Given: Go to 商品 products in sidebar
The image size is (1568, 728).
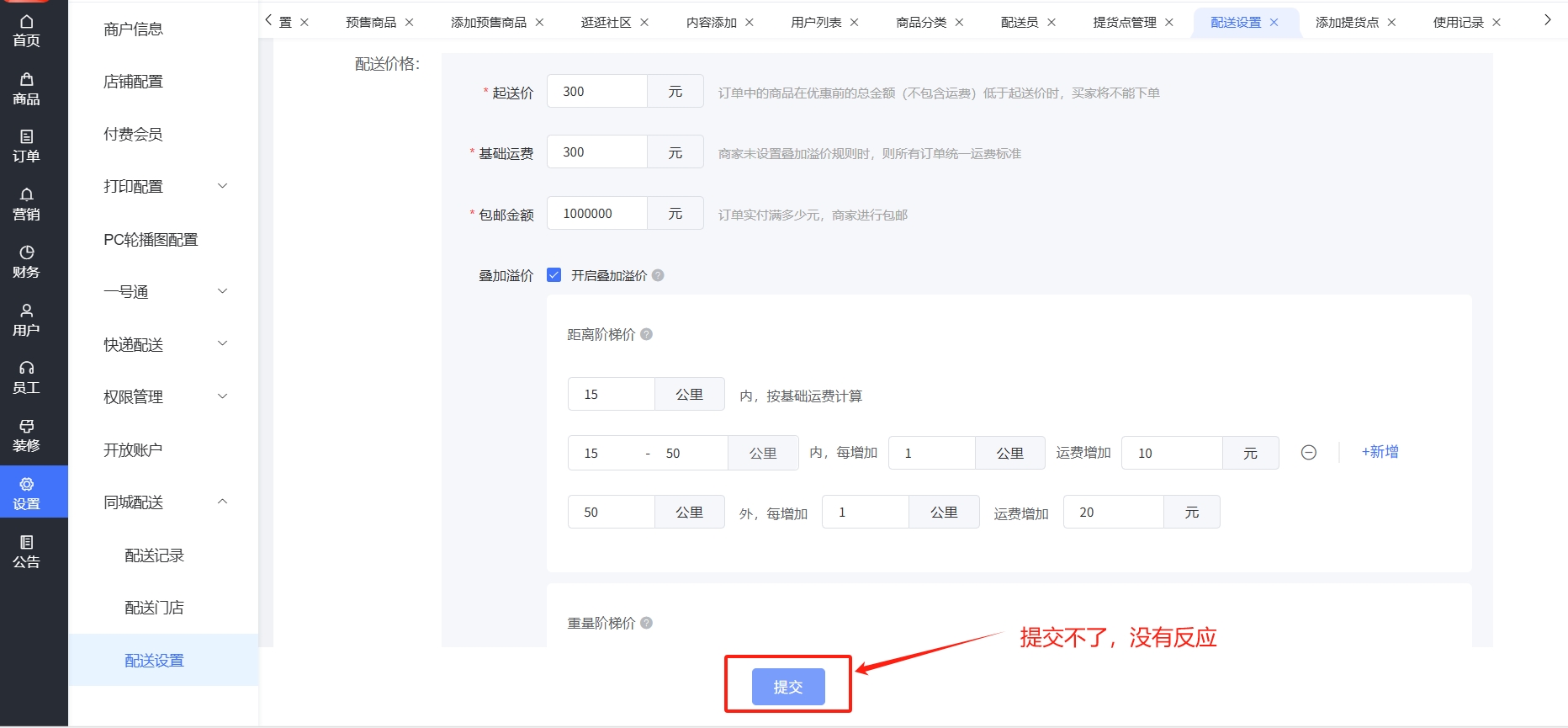Looking at the screenshot, I should click(26, 89).
